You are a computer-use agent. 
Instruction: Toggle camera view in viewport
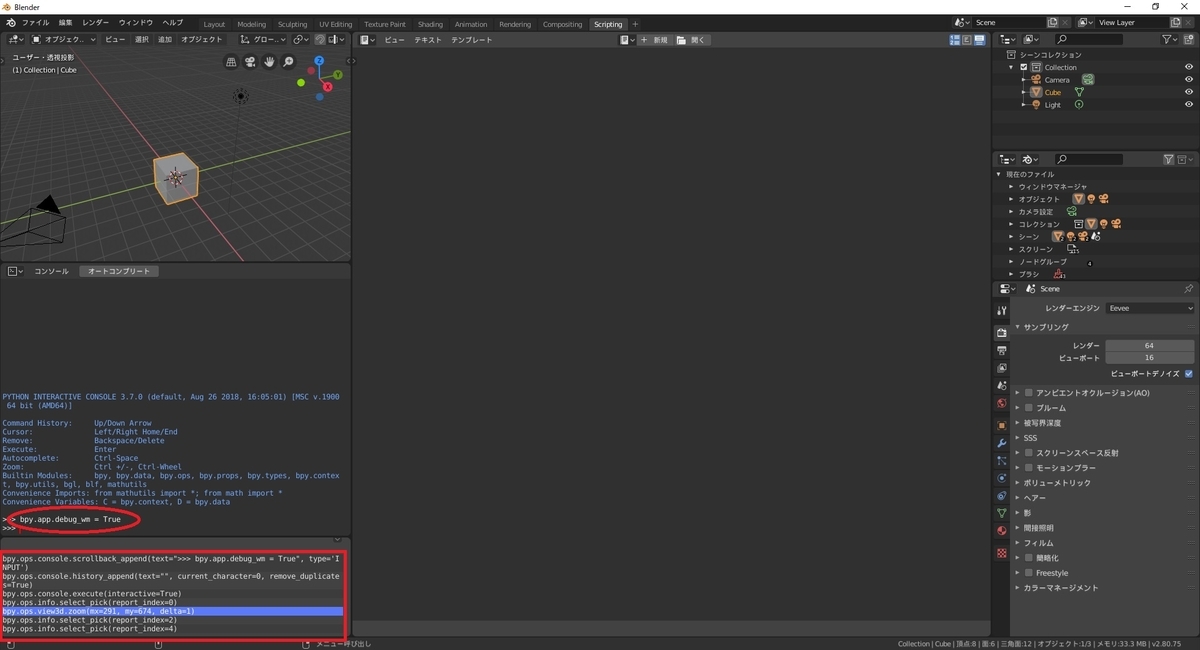250,62
